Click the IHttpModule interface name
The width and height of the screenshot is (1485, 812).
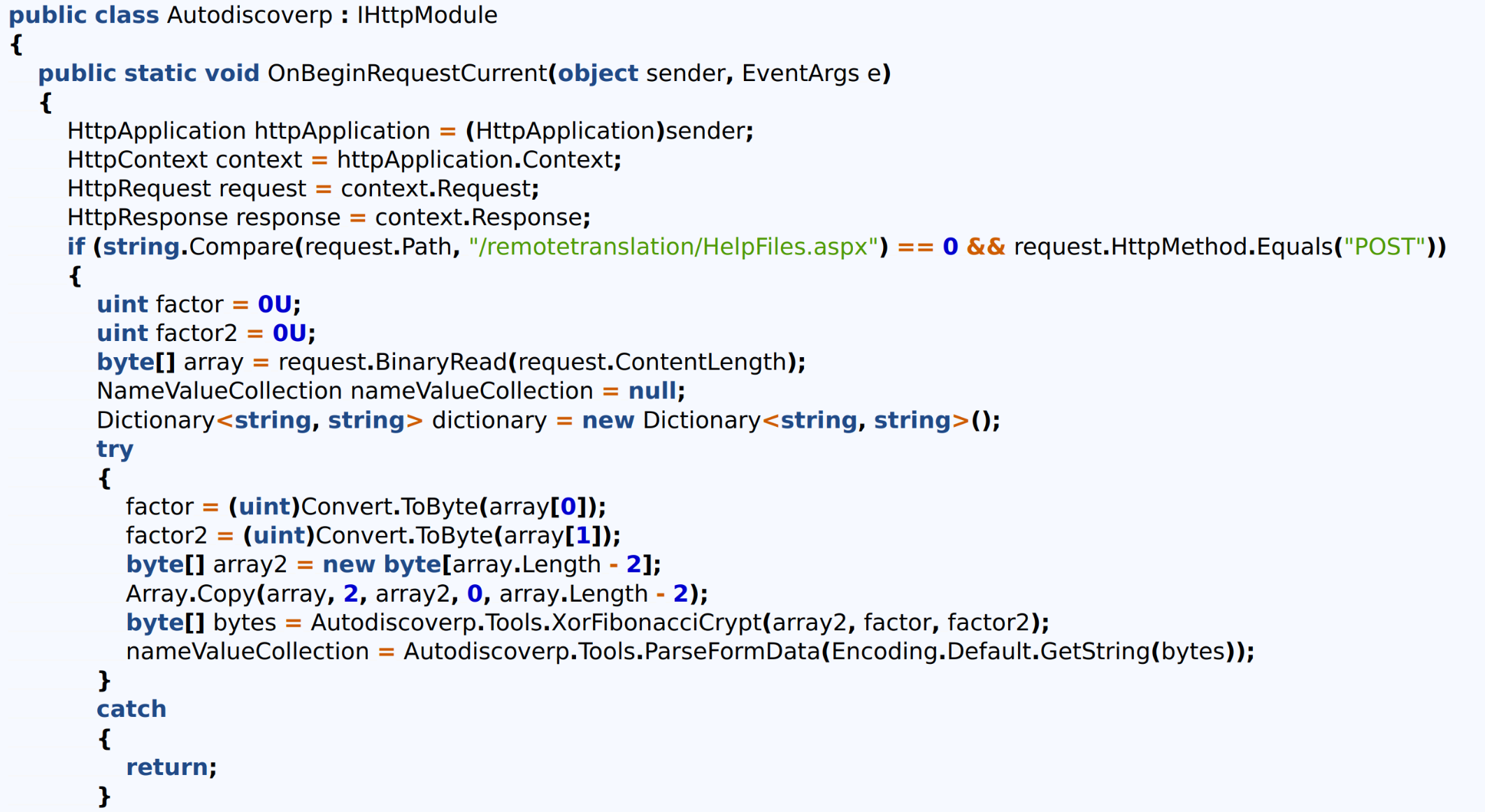click(426, 15)
